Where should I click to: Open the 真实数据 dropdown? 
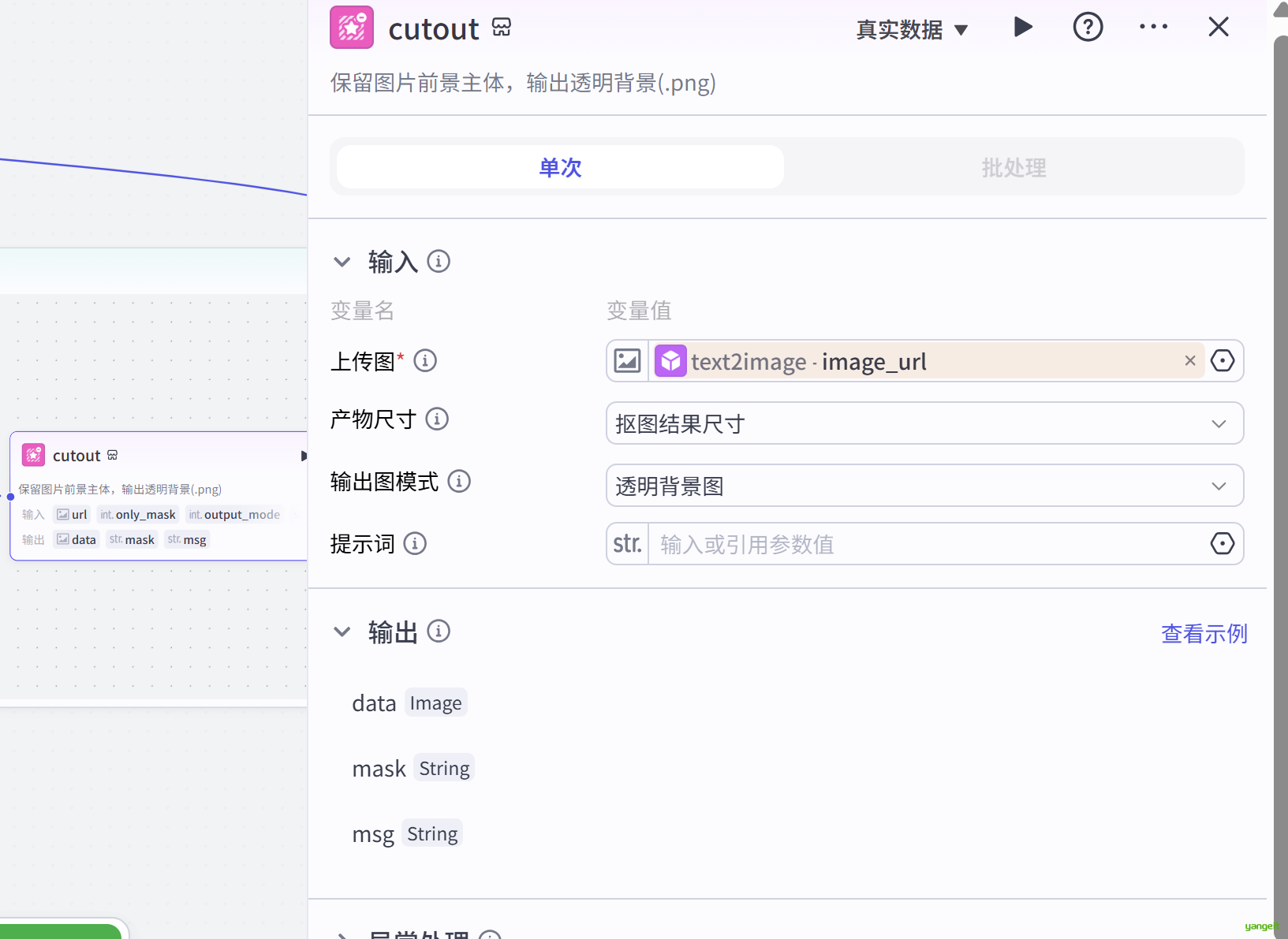912,30
